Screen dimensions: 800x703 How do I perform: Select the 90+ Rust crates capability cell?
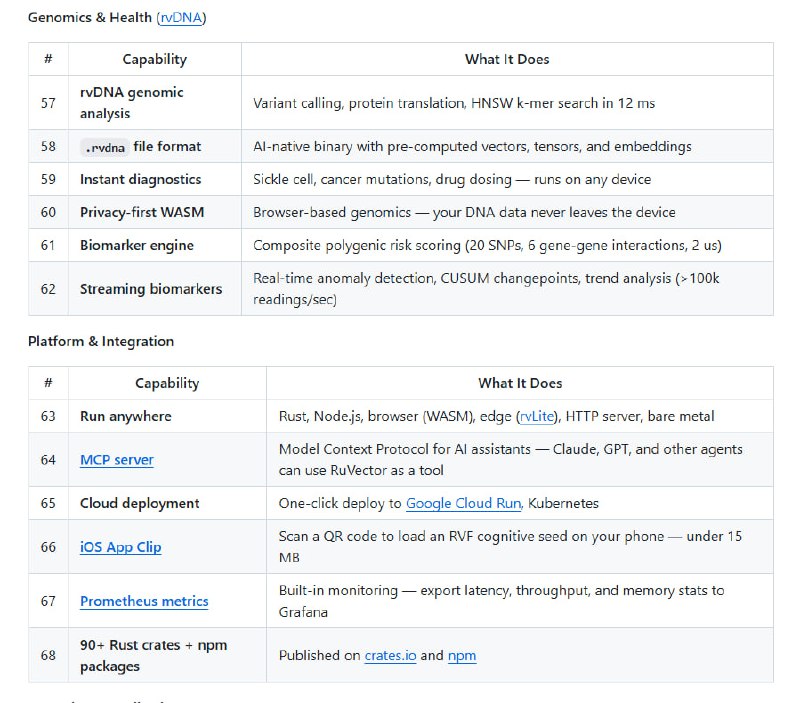(x=153, y=655)
